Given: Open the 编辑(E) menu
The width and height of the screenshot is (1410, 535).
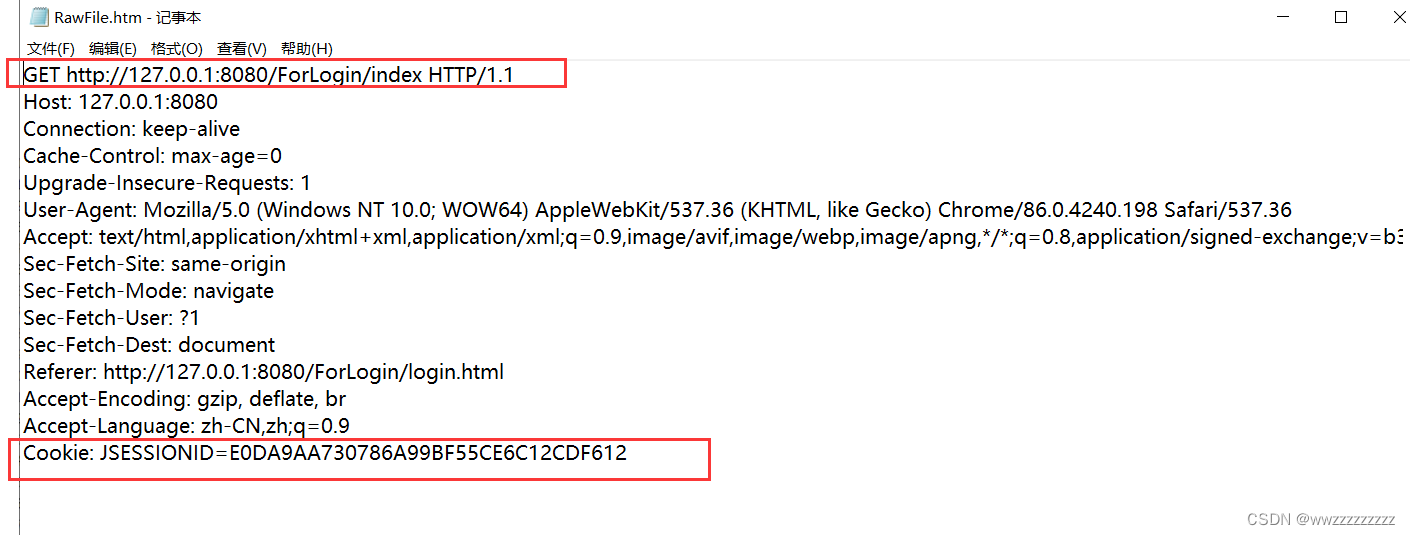Looking at the screenshot, I should pos(112,48).
